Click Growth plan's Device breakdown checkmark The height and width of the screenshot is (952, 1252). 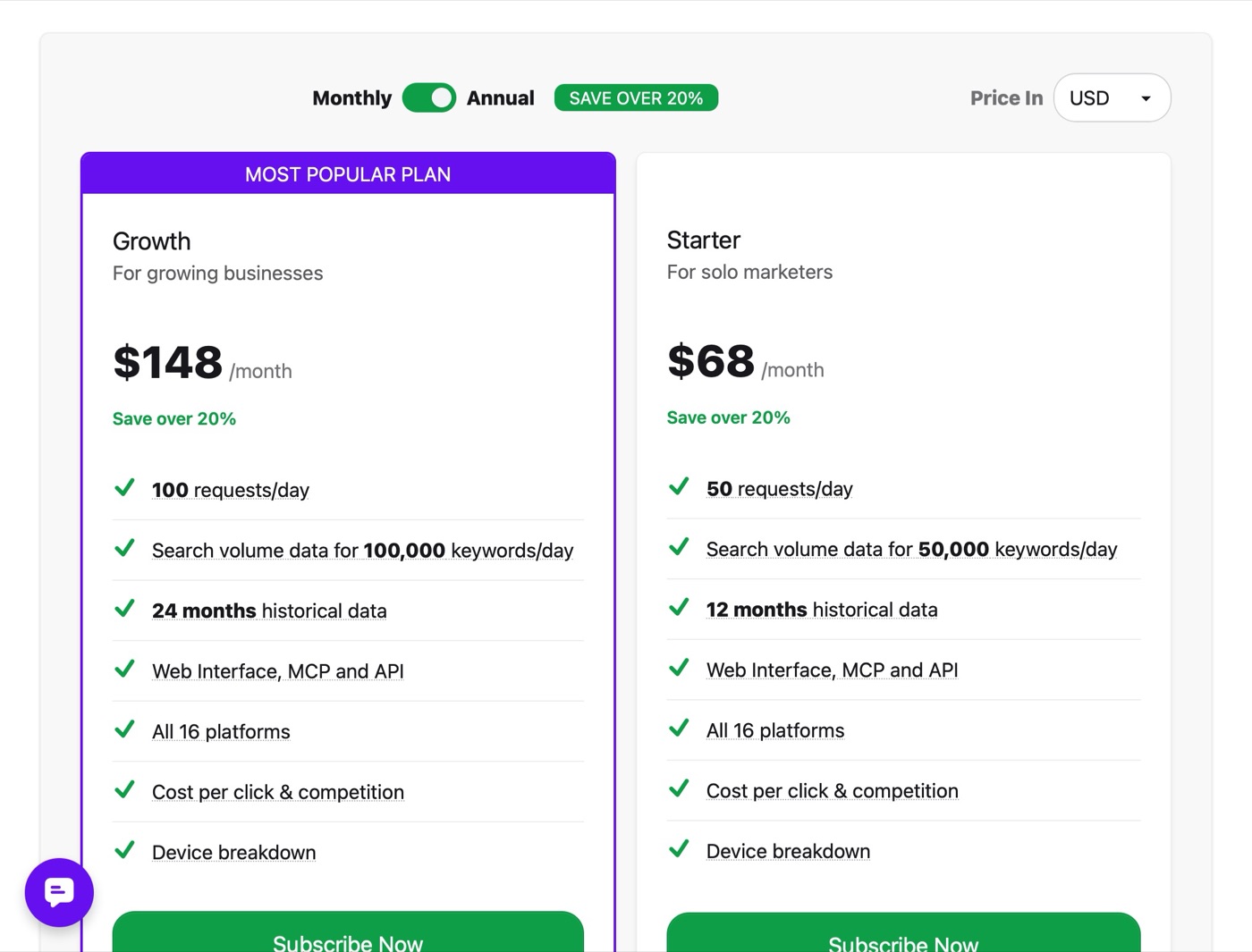point(124,850)
